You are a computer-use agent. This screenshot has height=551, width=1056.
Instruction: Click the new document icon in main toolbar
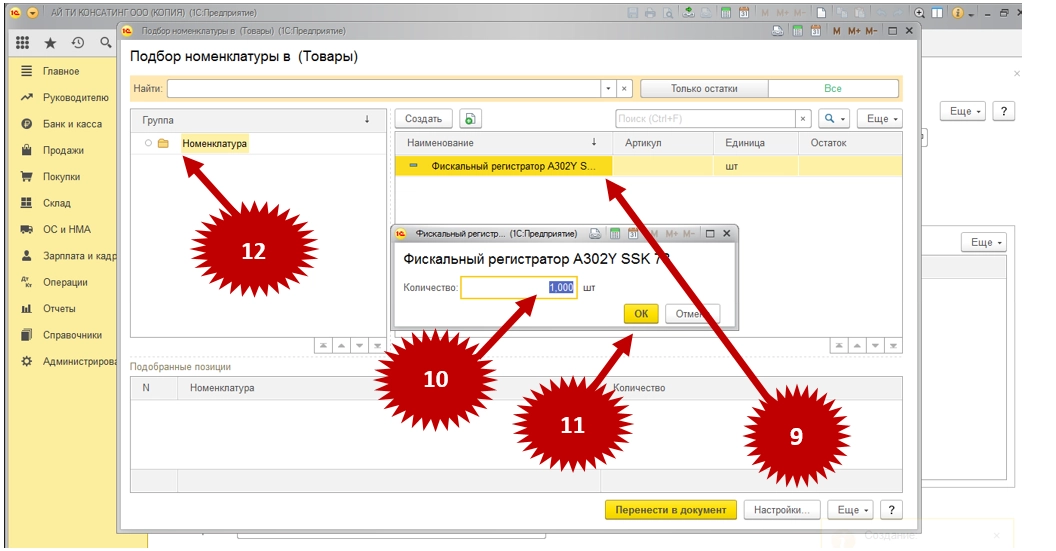coord(822,13)
